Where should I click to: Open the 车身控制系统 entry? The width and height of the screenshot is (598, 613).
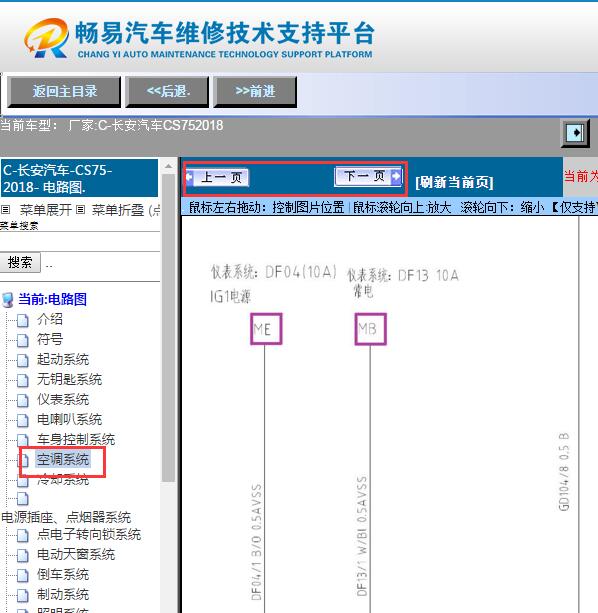click(76, 439)
